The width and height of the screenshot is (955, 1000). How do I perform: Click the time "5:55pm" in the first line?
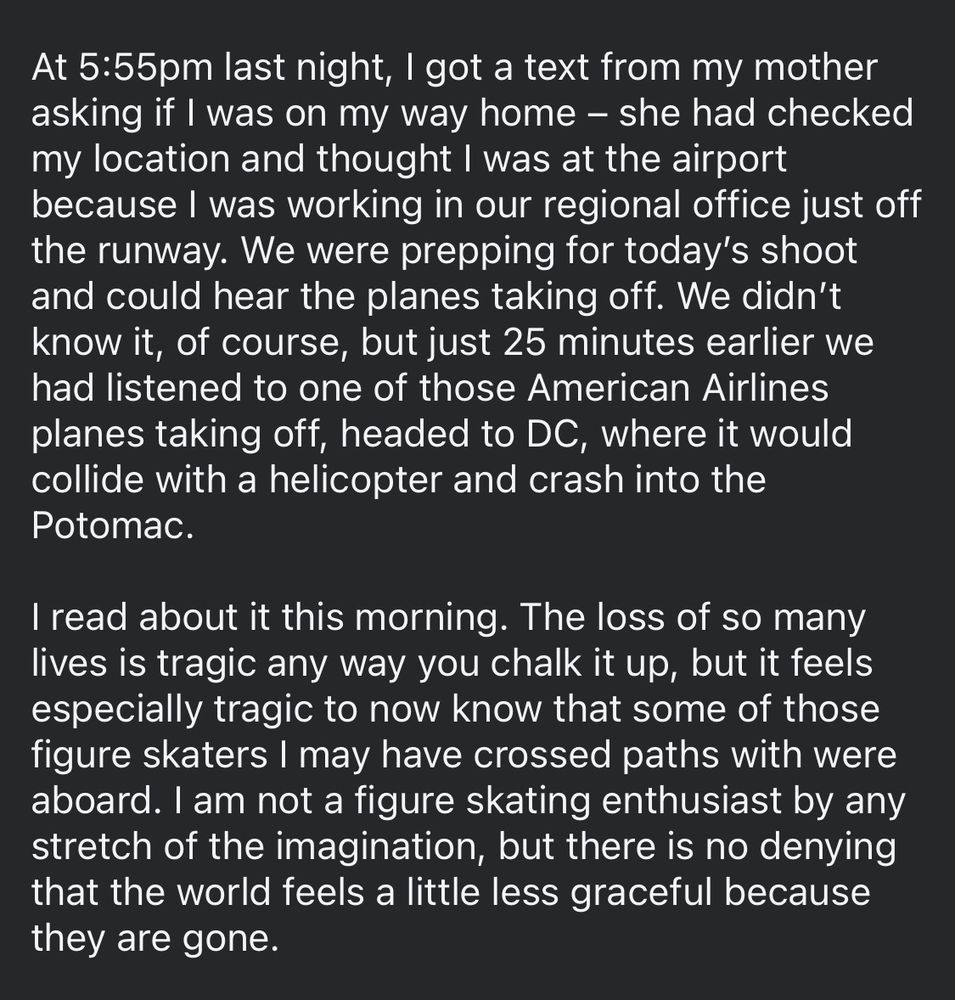pos(146,69)
